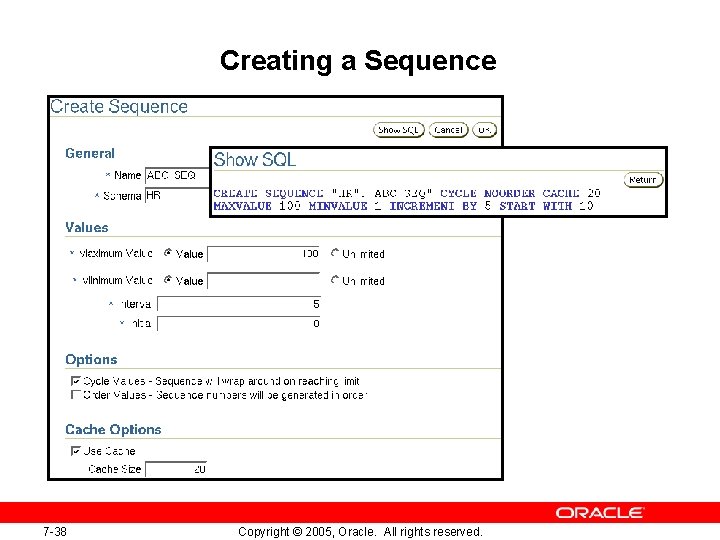
Task: Click the Minimum Value input field
Action: click(264, 281)
